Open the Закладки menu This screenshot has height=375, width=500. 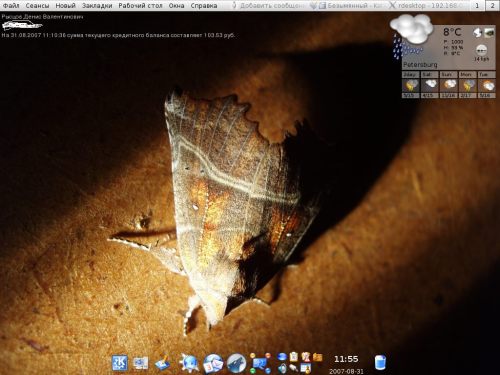point(97,6)
